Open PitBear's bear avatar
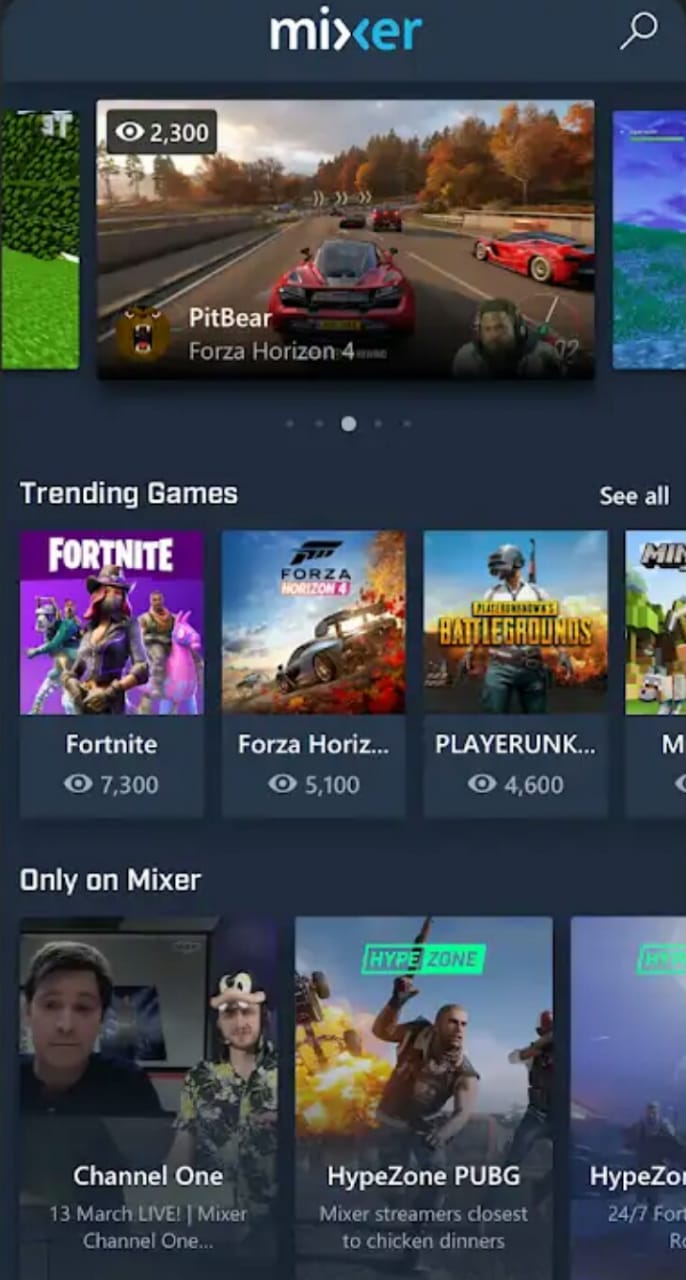 click(143, 333)
